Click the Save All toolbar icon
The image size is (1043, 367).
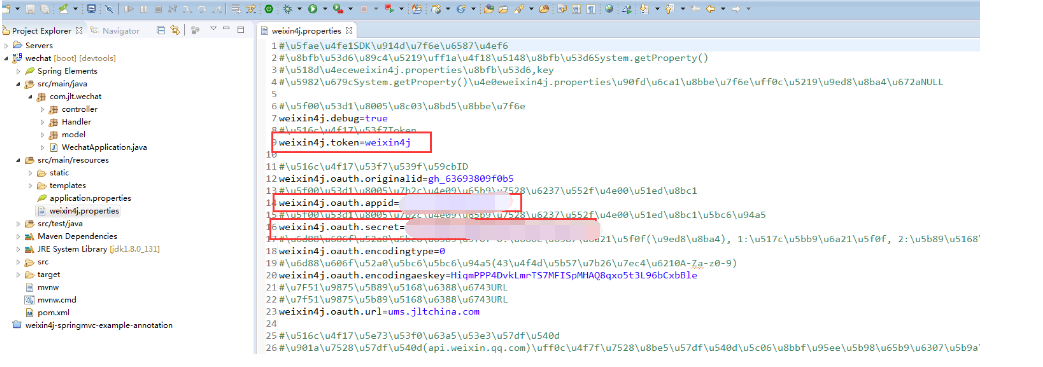(44, 9)
